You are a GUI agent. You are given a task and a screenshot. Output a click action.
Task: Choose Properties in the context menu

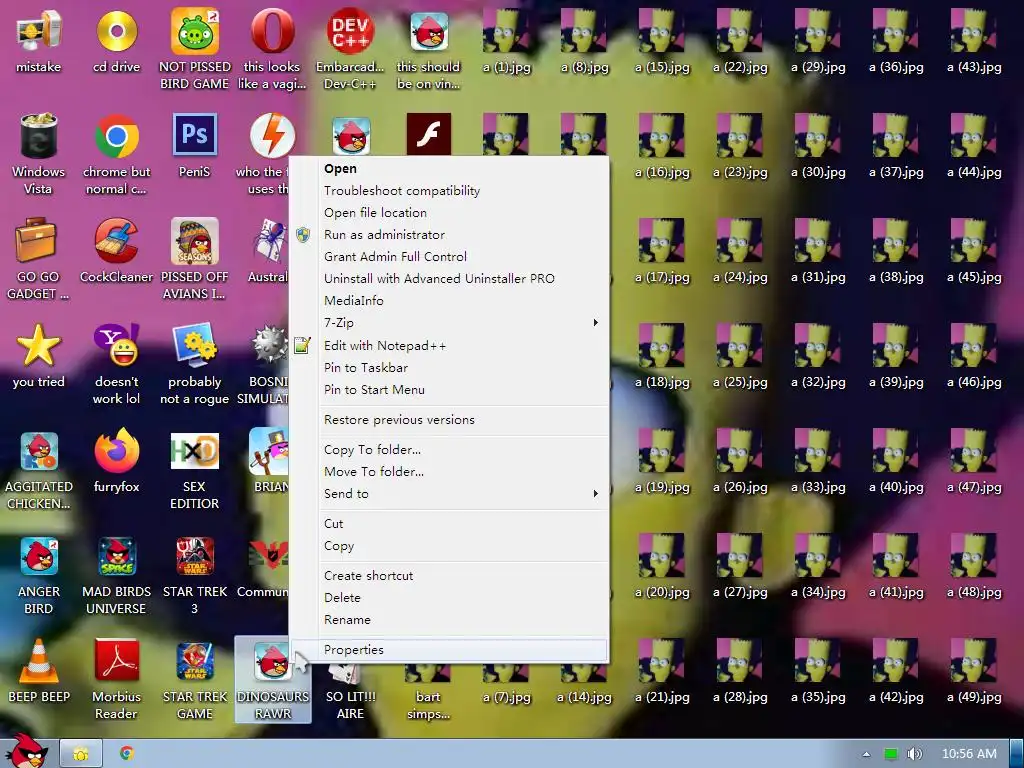pos(449,650)
